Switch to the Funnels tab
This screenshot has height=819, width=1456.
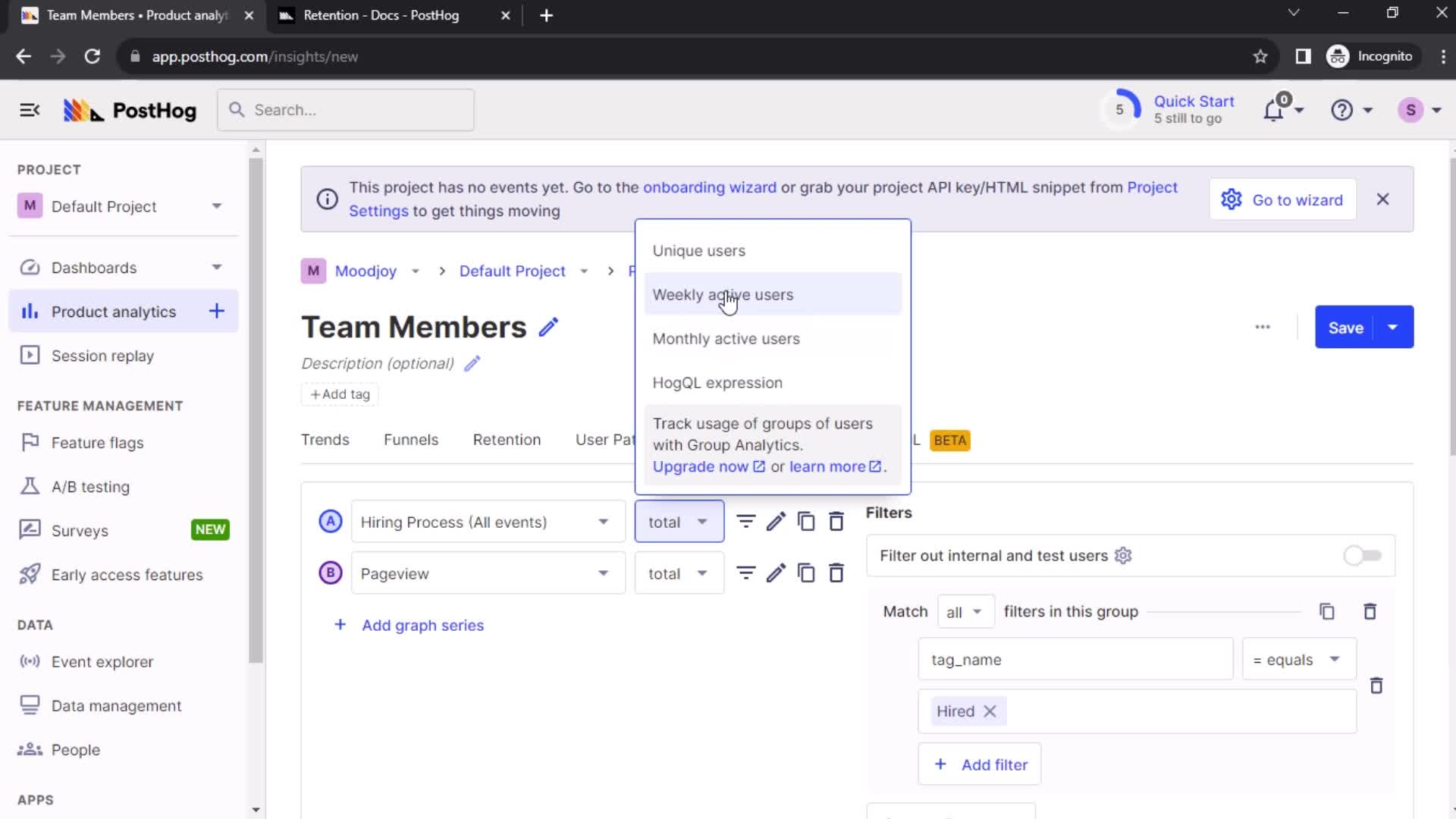(x=411, y=440)
